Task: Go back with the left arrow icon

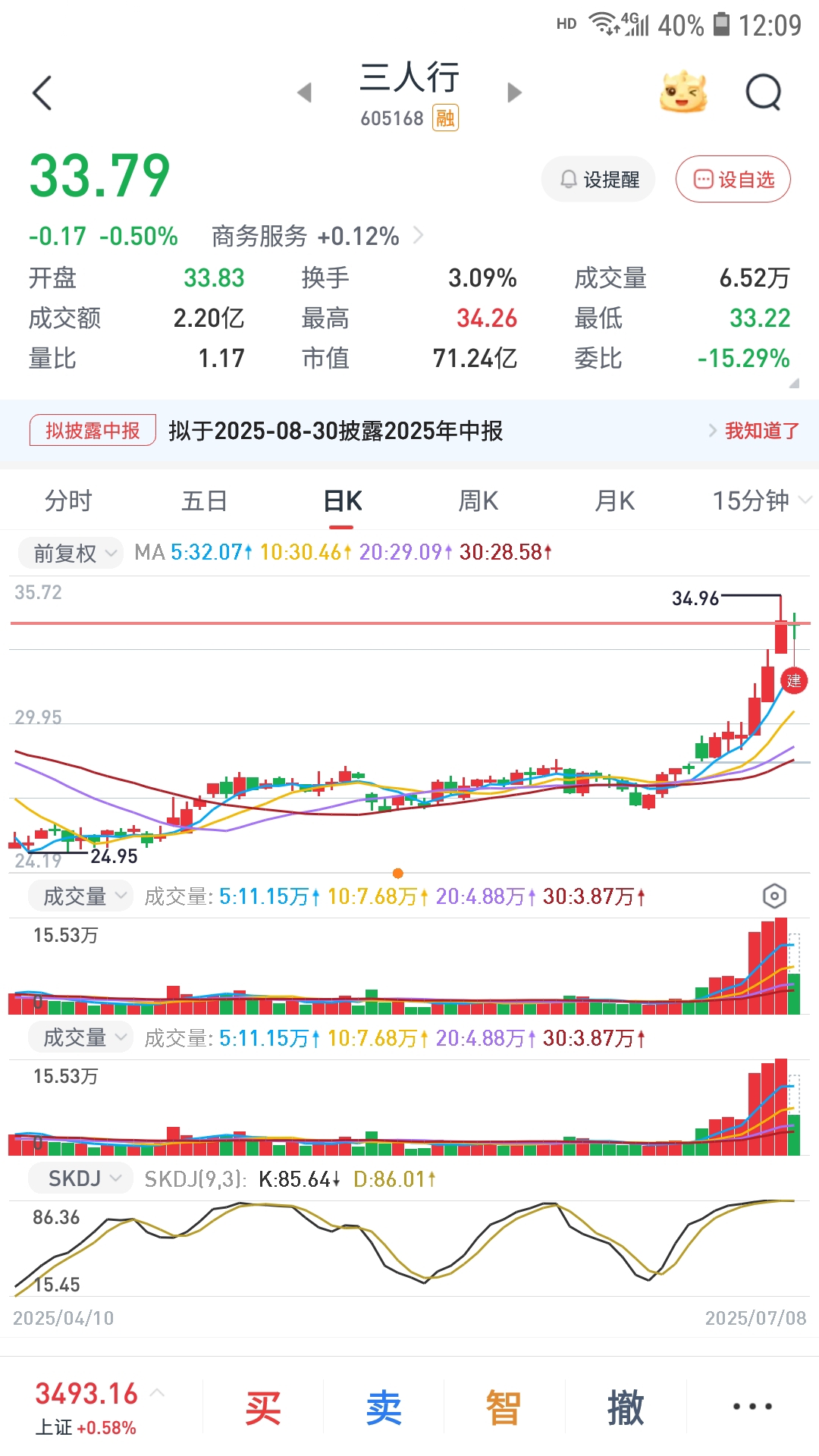Action: (x=42, y=93)
